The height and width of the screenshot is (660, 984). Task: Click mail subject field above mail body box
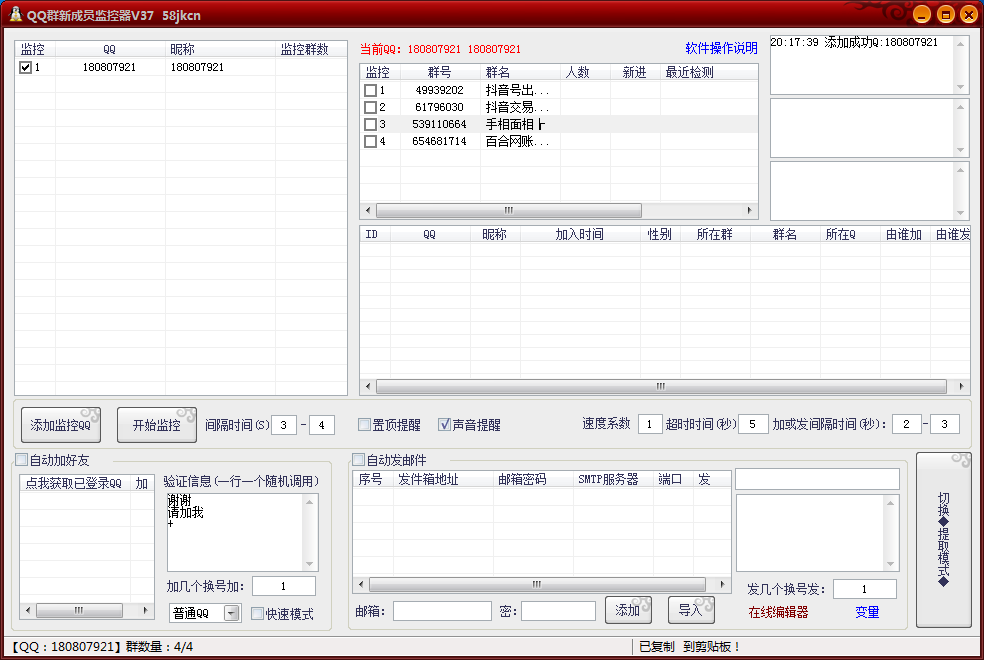coord(817,479)
